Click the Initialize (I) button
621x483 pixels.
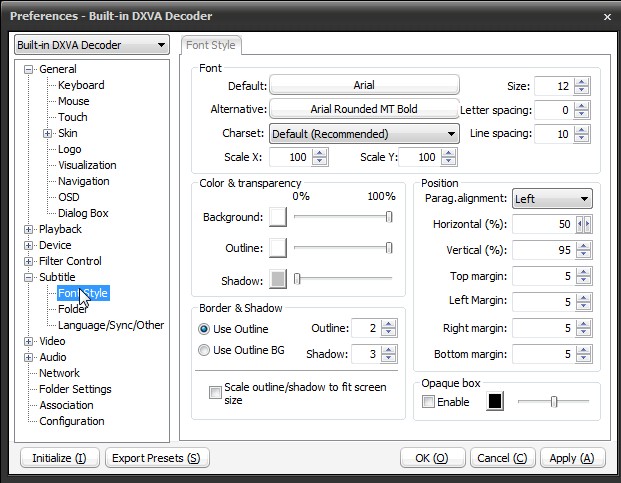59,458
